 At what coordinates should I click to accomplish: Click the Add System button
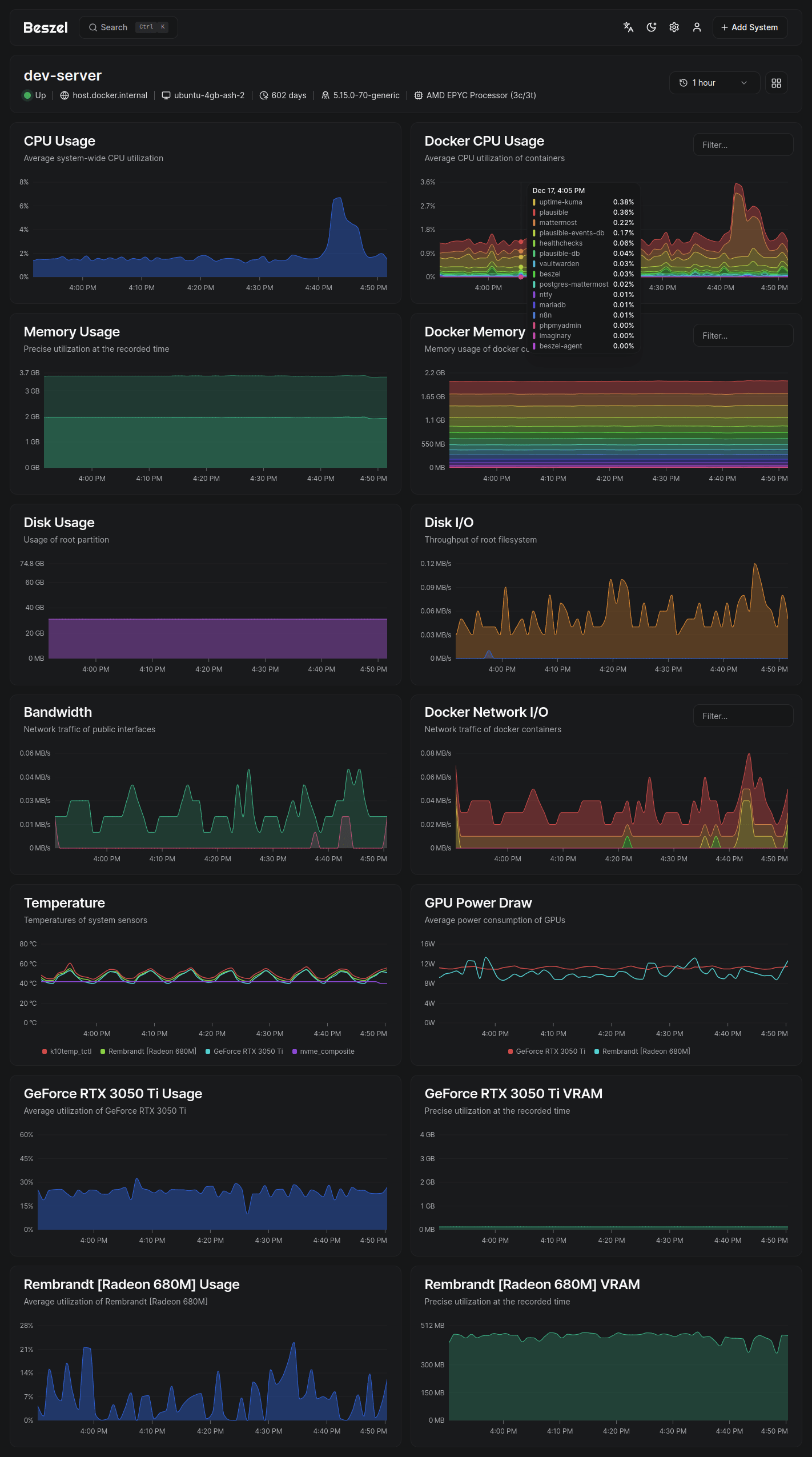coord(749,27)
